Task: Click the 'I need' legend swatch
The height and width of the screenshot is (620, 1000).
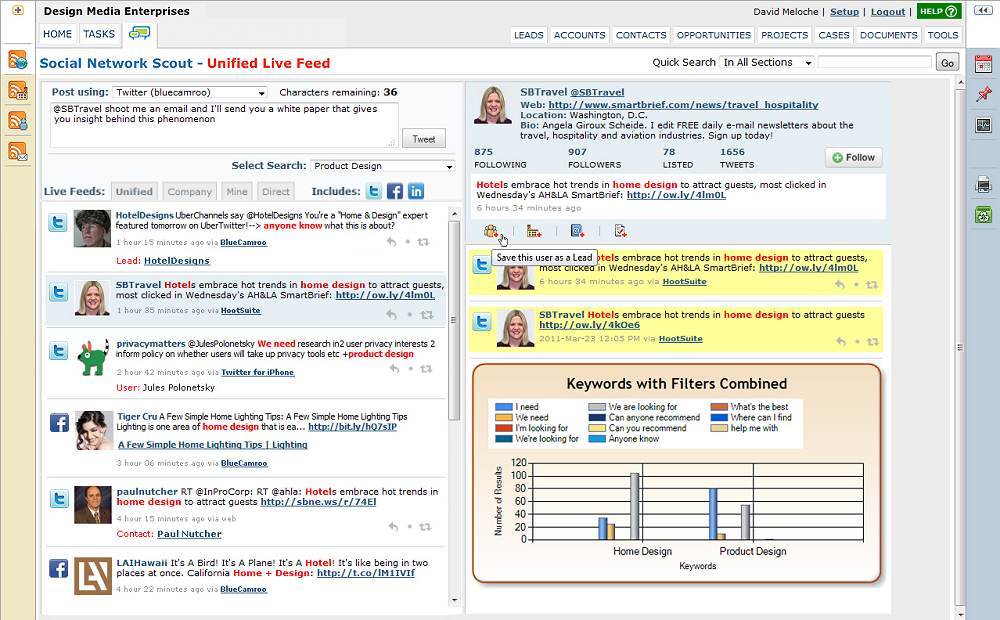Action: click(504, 407)
